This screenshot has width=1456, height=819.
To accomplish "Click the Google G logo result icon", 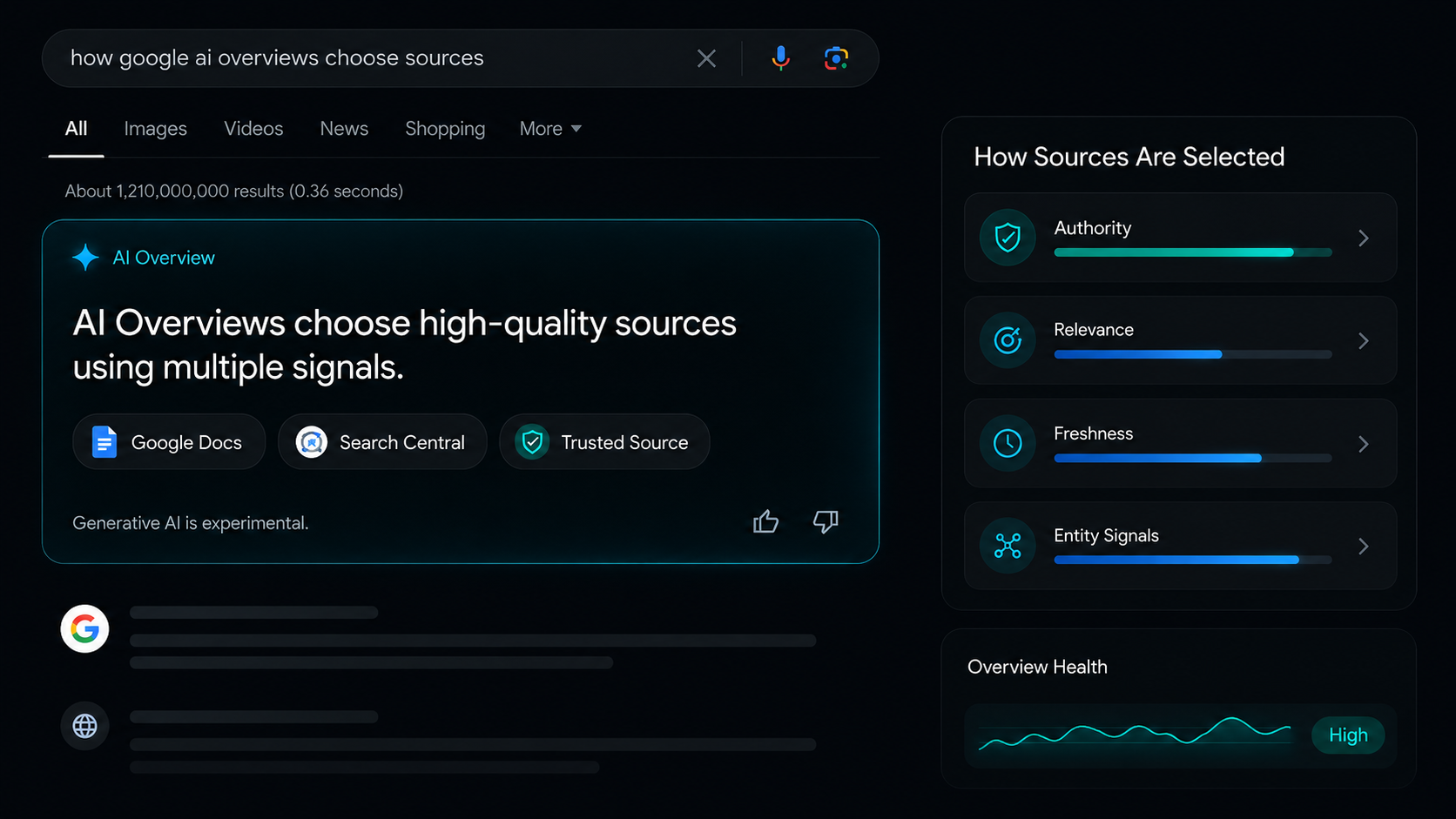I will (x=84, y=628).
